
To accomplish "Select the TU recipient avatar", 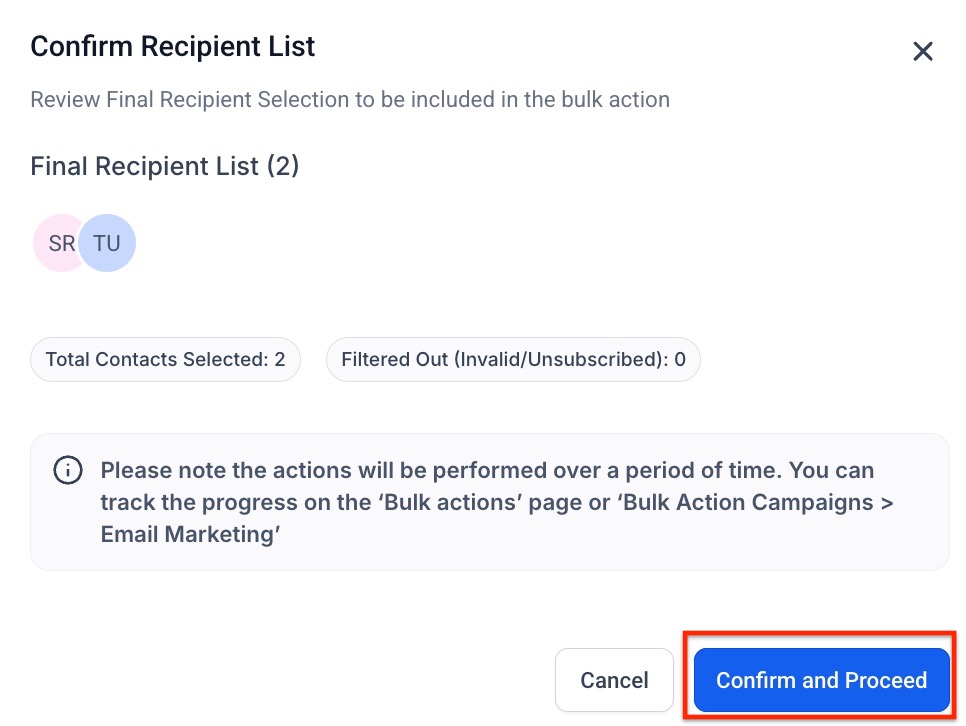I will pos(108,243).
